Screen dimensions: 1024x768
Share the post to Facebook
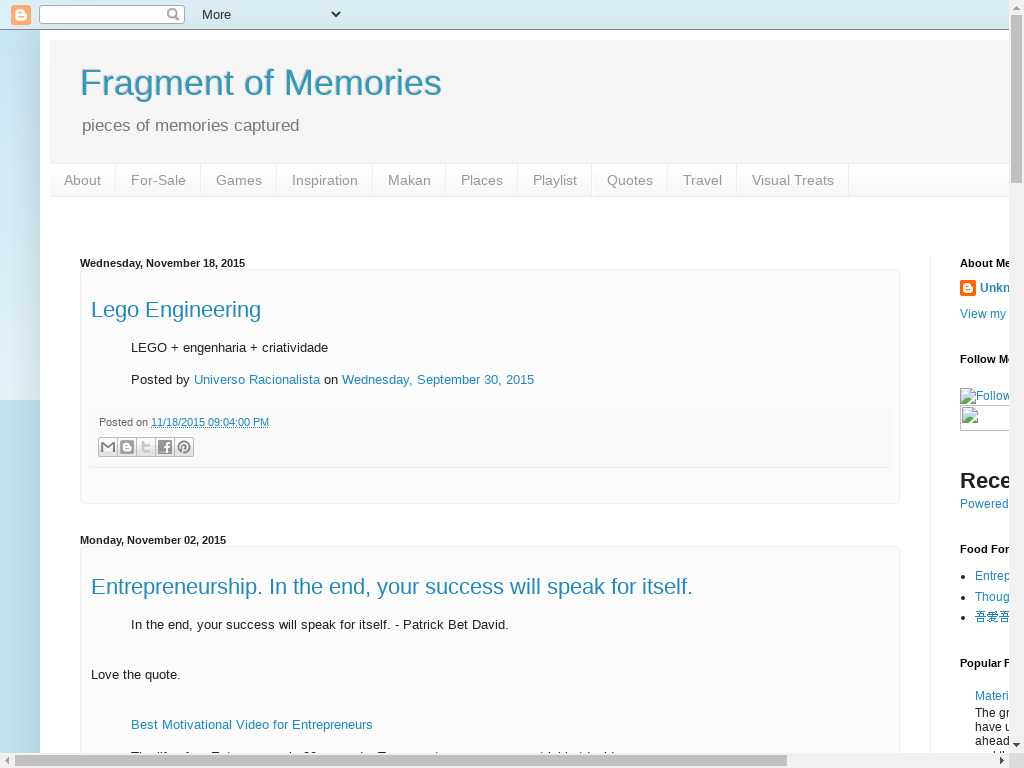coord(165,447)
